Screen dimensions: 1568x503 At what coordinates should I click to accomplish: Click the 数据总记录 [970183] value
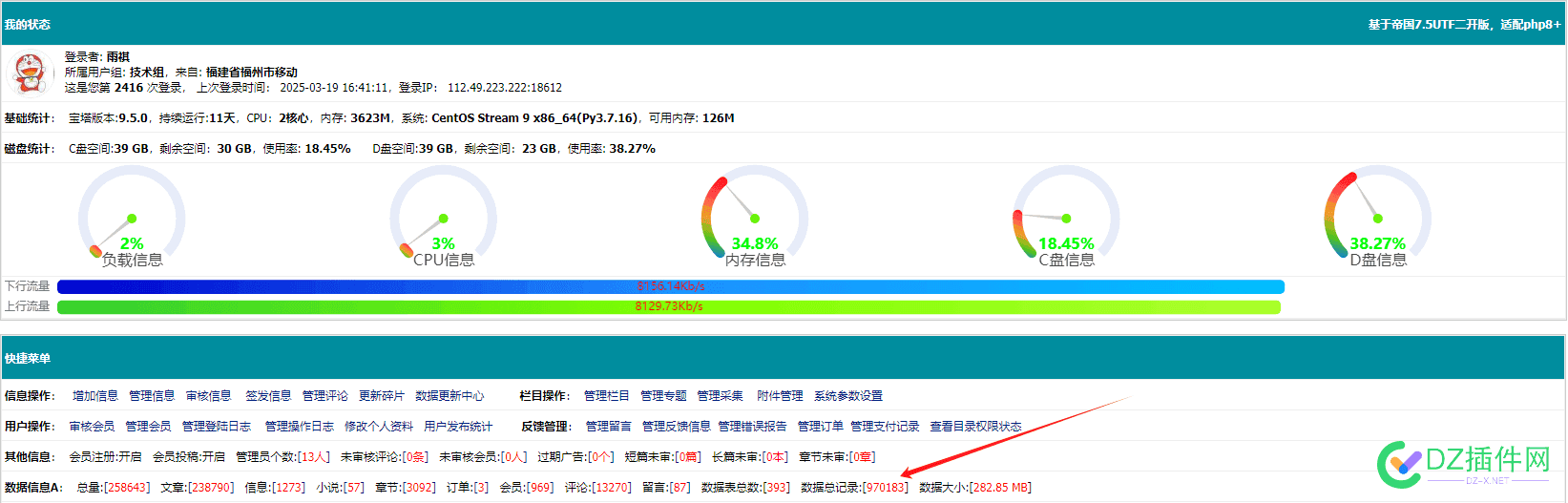[x=886, y=488]
